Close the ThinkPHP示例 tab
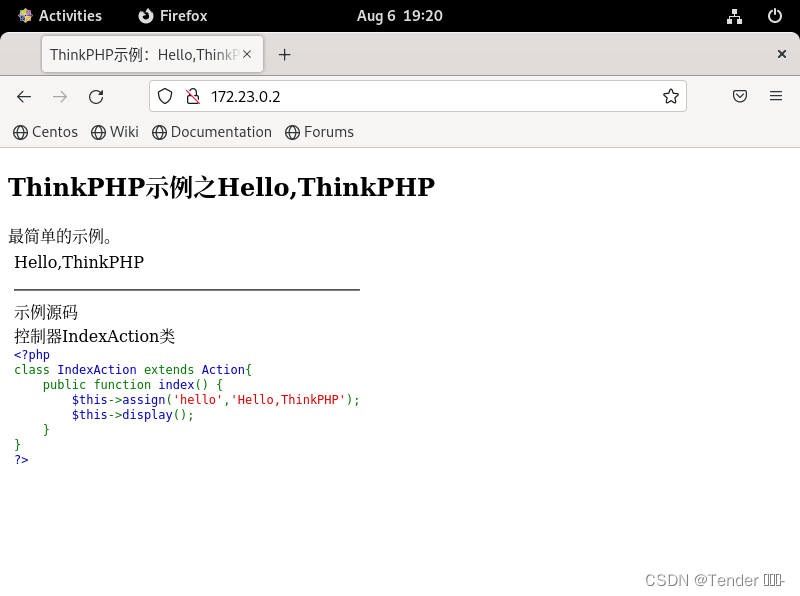The image size is (800, 596). [246, 54]
